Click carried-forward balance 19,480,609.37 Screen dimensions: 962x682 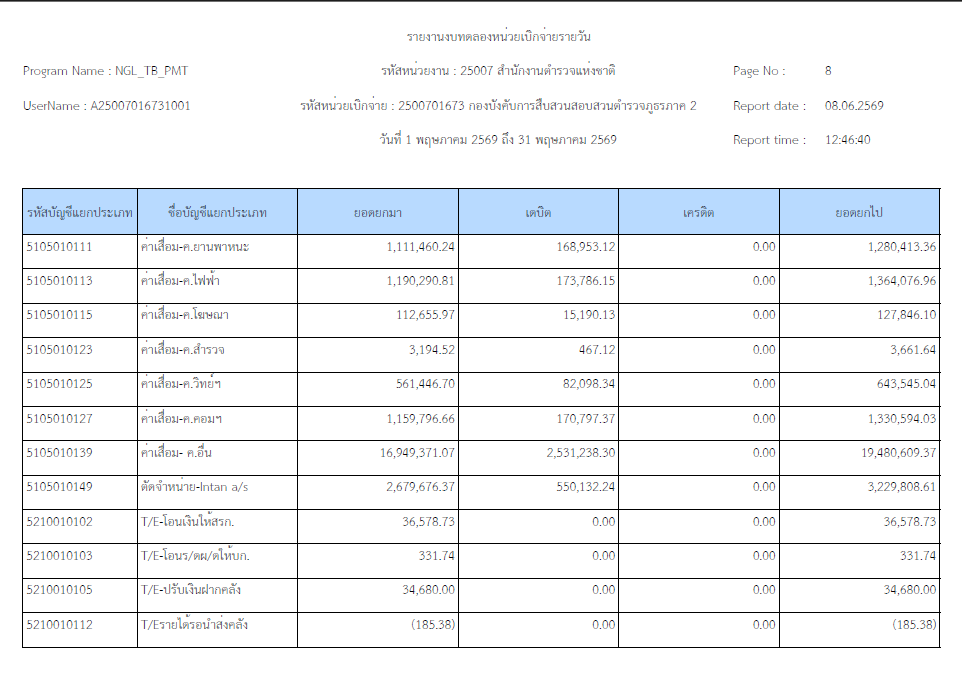coord(898,453)
